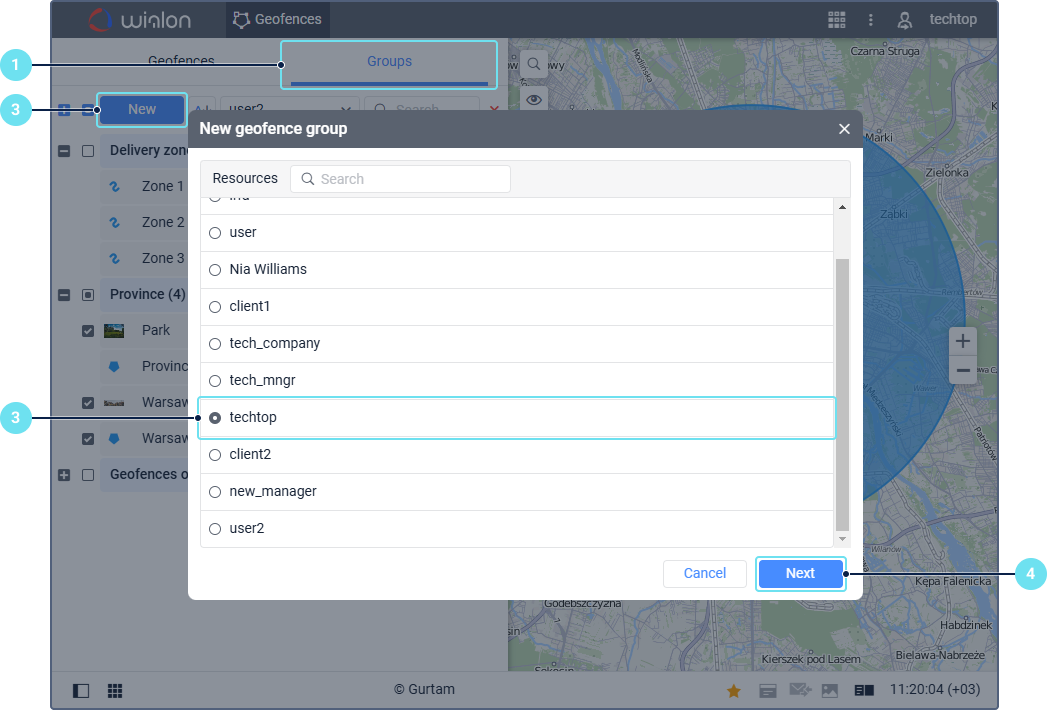The width and height of the screenshot is (1047, 710).
Task: Choose the tech_company resource option
Action: click(215, 344)
